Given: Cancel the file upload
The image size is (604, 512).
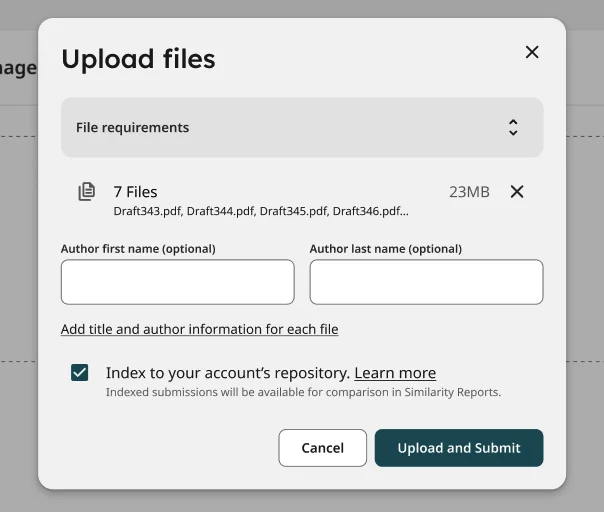Looking at the screenshot, I should (322, 448).
